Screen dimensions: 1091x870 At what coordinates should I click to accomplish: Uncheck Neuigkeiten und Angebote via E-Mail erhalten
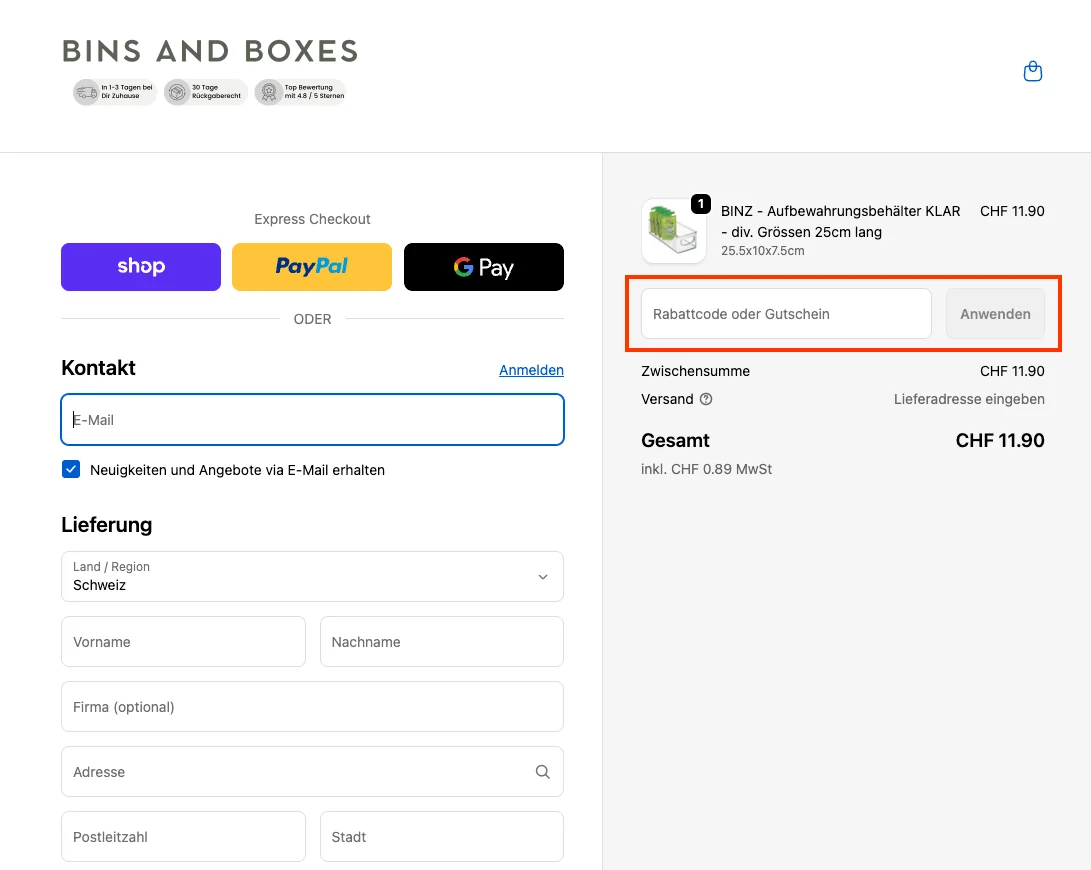[x=71, y=468]
